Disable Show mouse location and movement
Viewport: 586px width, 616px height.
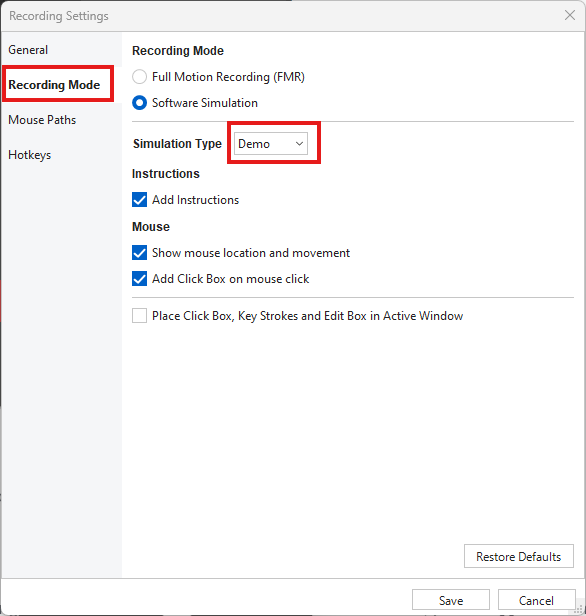point(139,253)
